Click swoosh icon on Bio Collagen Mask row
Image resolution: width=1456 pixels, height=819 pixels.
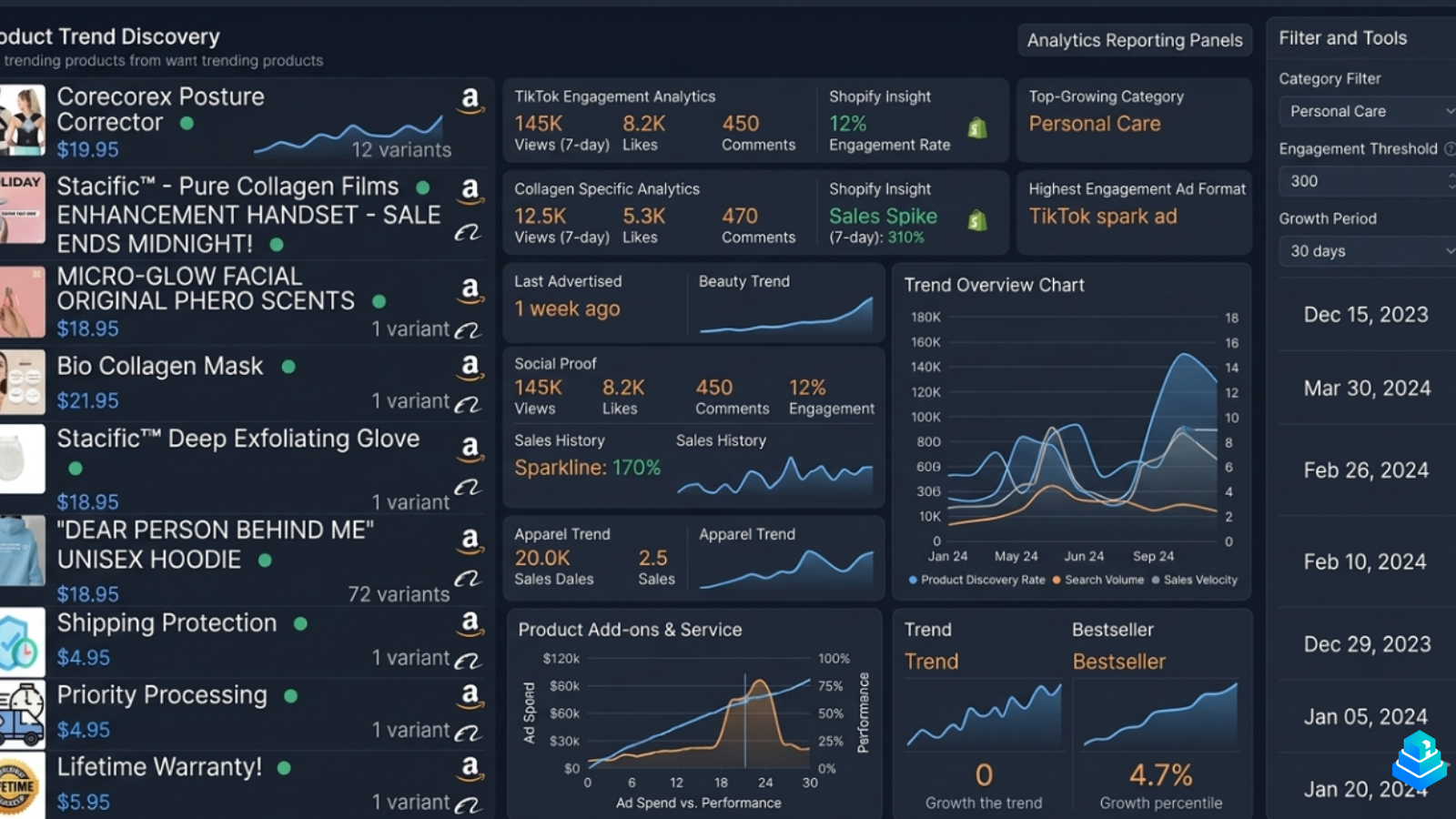coord(468,403)
